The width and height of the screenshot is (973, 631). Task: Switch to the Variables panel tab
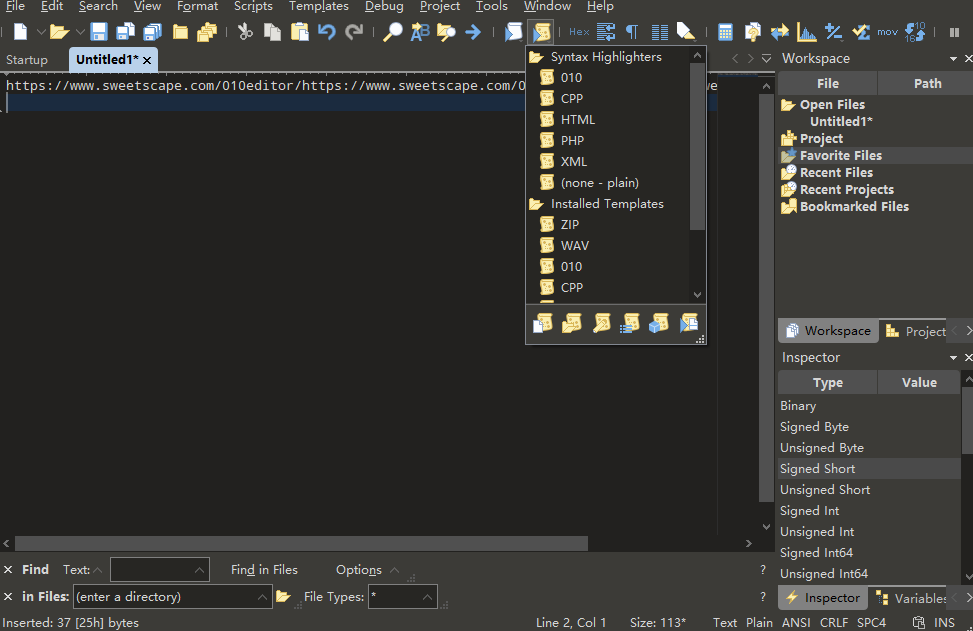[912, 598]
